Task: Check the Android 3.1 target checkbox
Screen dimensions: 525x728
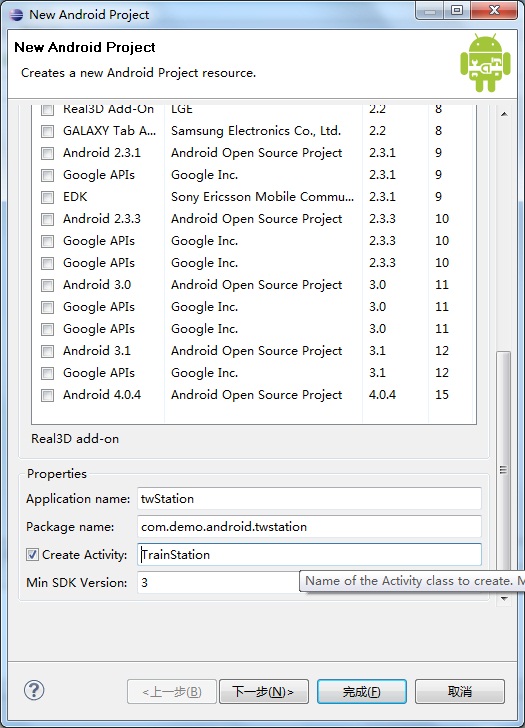Action: [47, 351]
